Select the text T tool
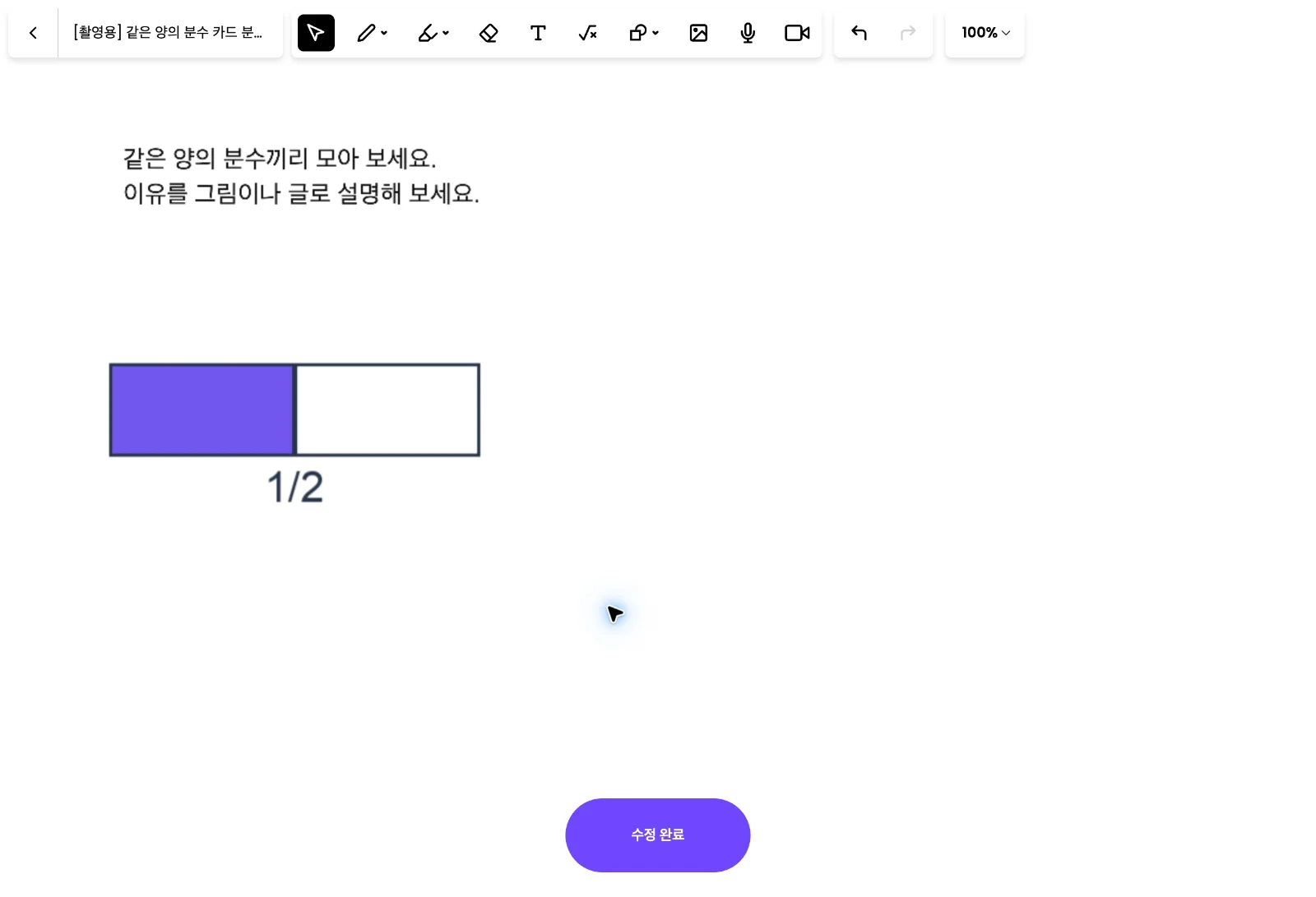 pos(538,33)
